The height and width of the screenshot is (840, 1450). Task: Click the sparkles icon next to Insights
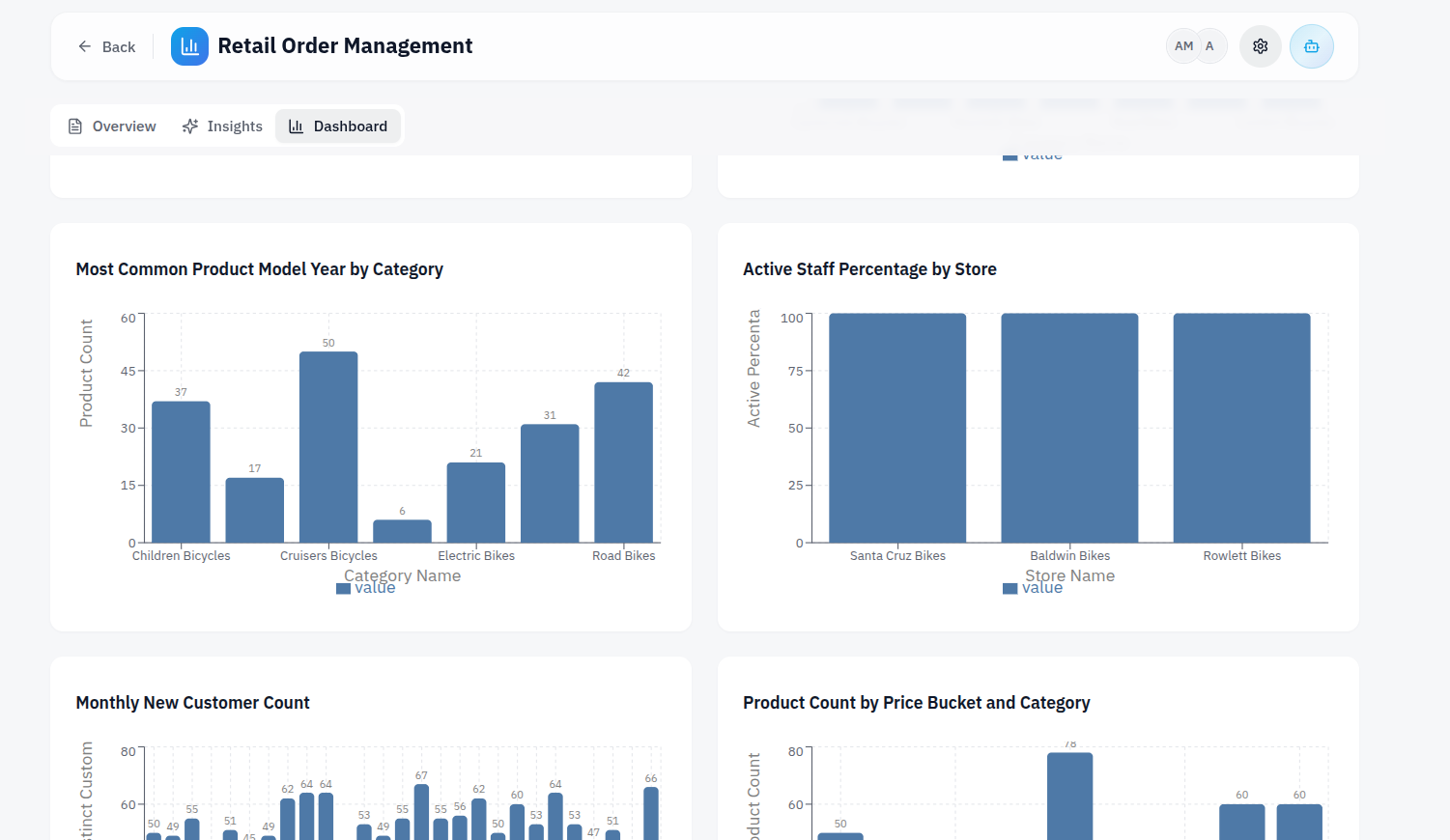pyautogui.click(x=187, y=126)
